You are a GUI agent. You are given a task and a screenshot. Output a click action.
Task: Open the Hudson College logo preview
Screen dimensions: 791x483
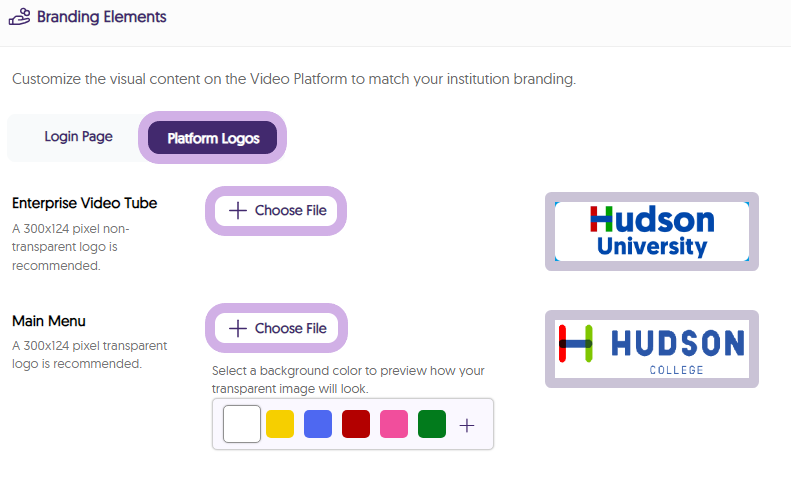[x=651, y=349]
